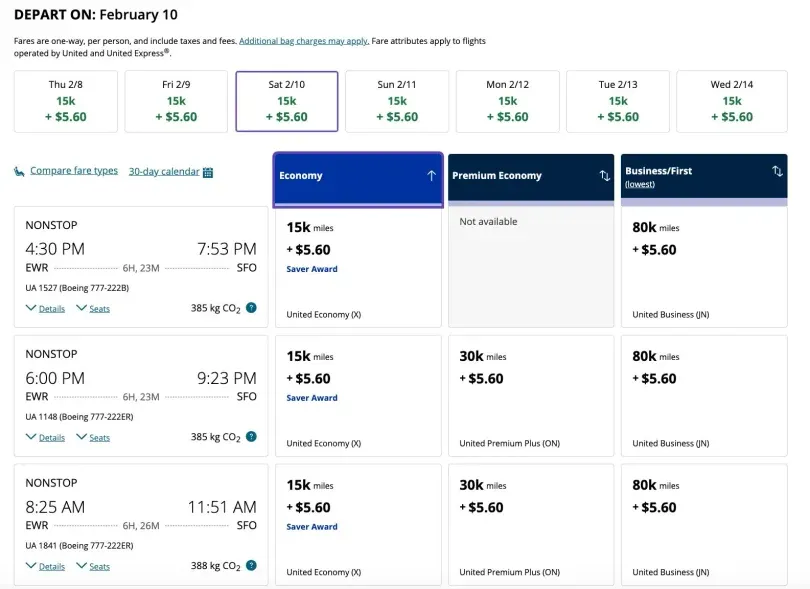Choose 15k miles Economy fare for 4:30 PM flight

(x=358, y=267)
